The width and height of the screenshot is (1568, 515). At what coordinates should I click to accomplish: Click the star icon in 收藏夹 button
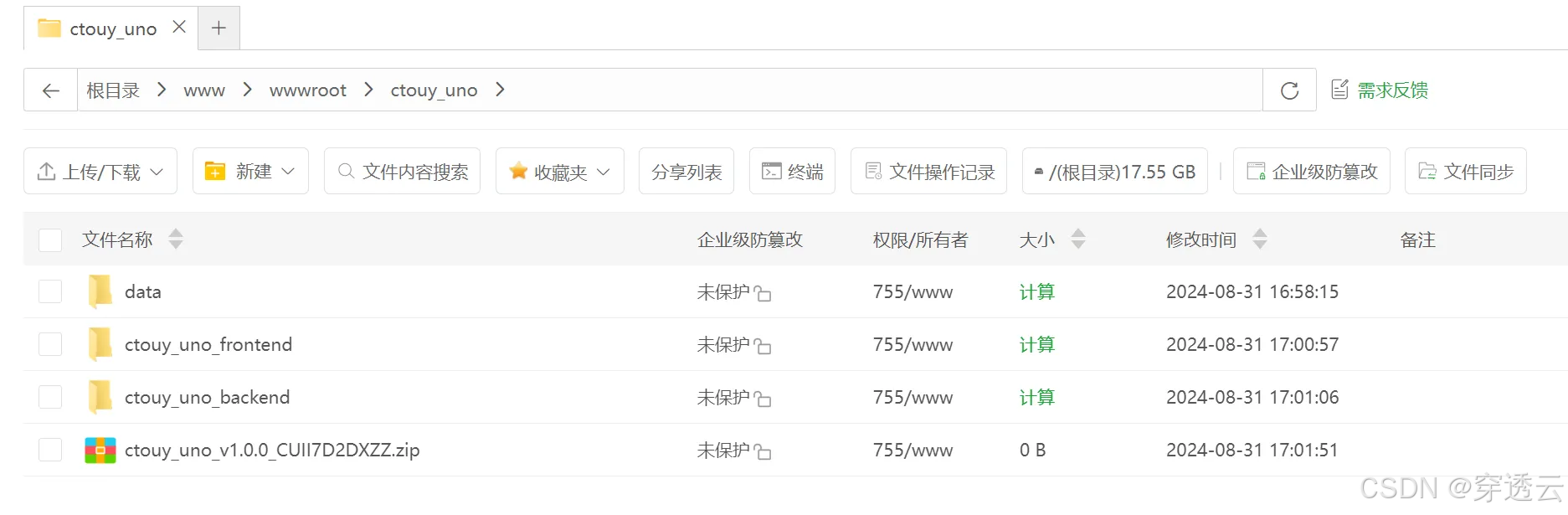pyautogui.click(x=518, y=171)
